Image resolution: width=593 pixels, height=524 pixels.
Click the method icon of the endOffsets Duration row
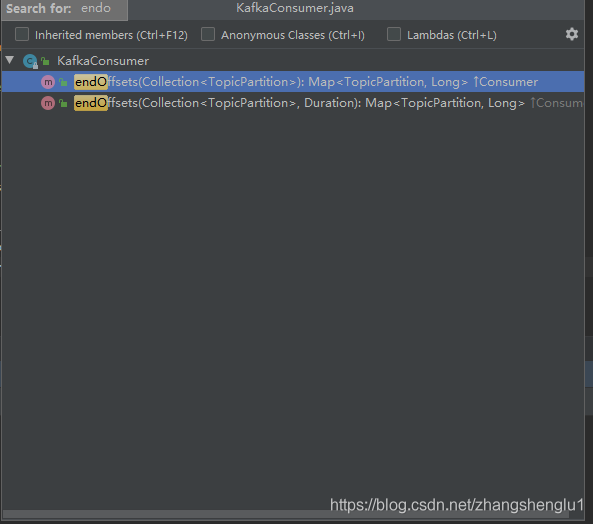tap(48, 103)
